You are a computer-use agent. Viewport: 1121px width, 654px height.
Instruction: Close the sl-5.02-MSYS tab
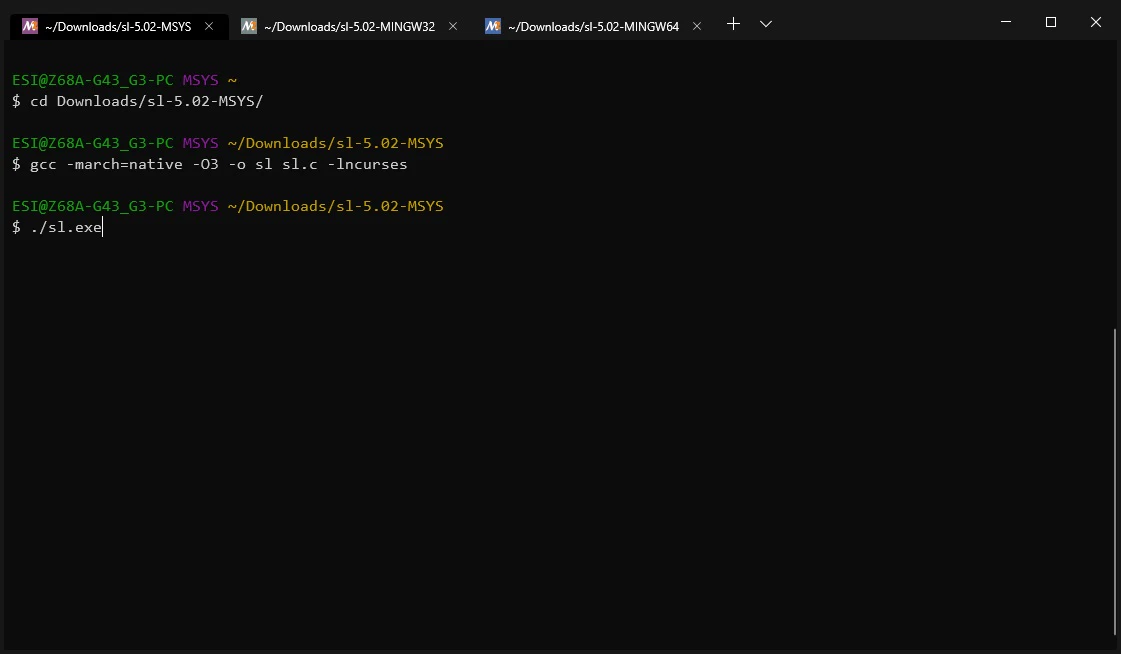click(209, 26)
